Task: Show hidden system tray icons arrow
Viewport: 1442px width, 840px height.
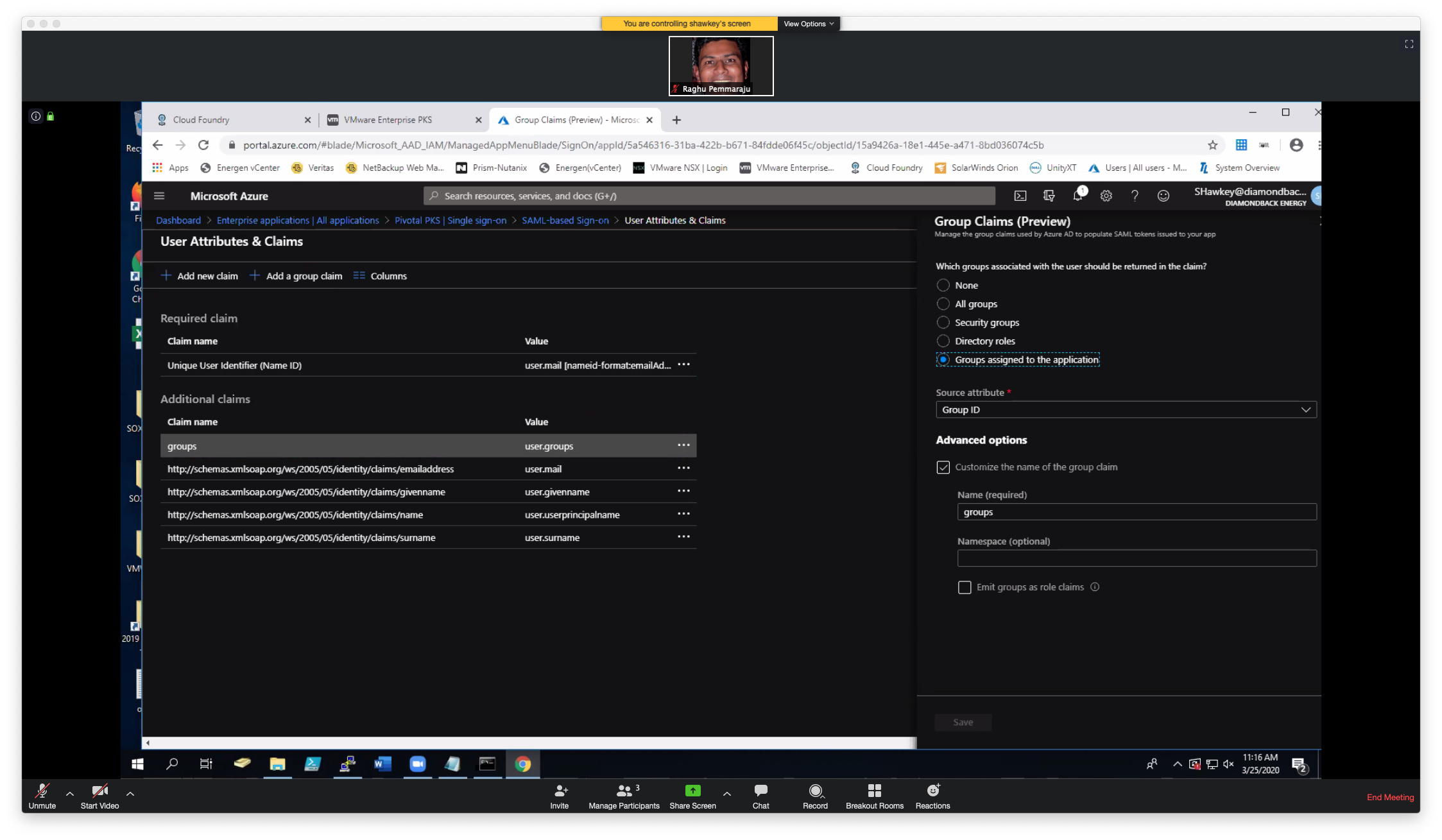Action: (x=1177, y=764)
